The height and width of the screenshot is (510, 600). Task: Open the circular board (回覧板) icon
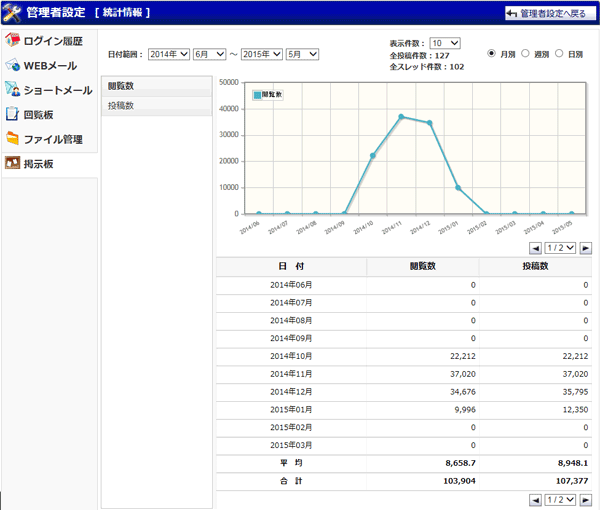point(13,115)
